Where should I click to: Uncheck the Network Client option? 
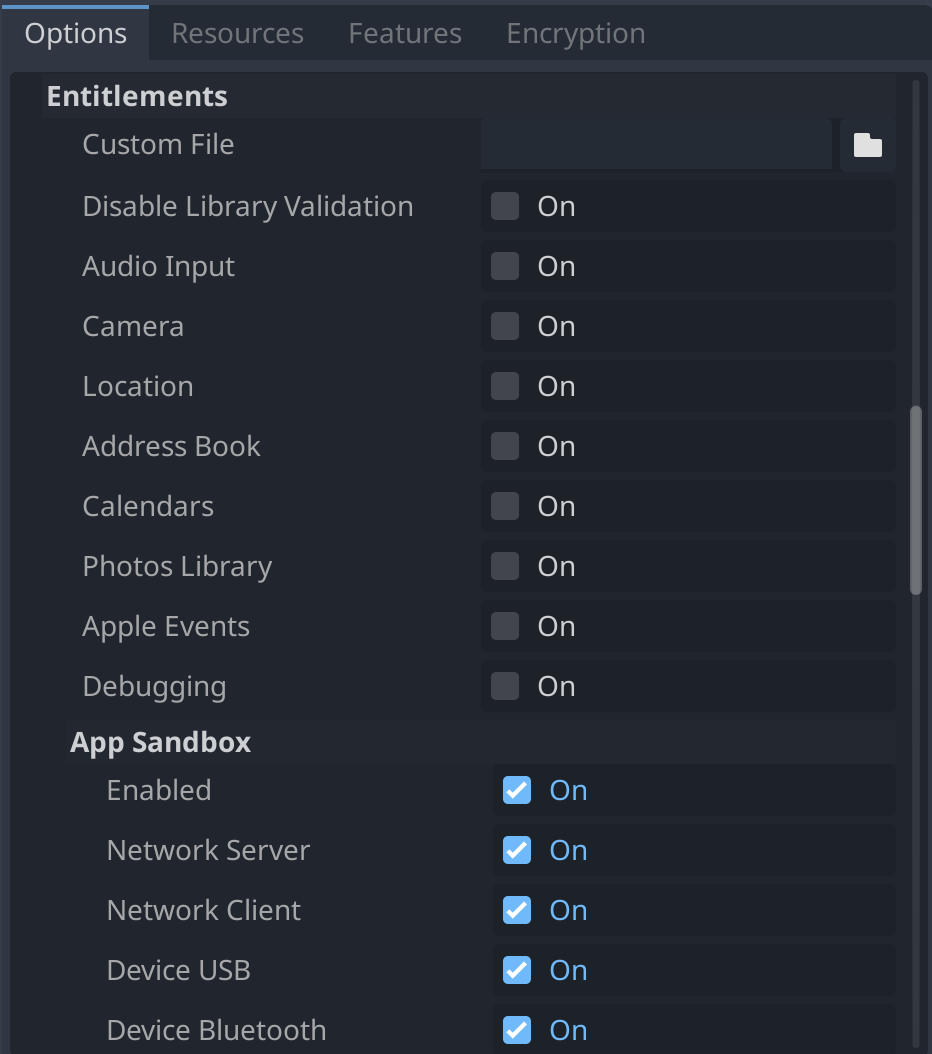(x=517, y=910)
